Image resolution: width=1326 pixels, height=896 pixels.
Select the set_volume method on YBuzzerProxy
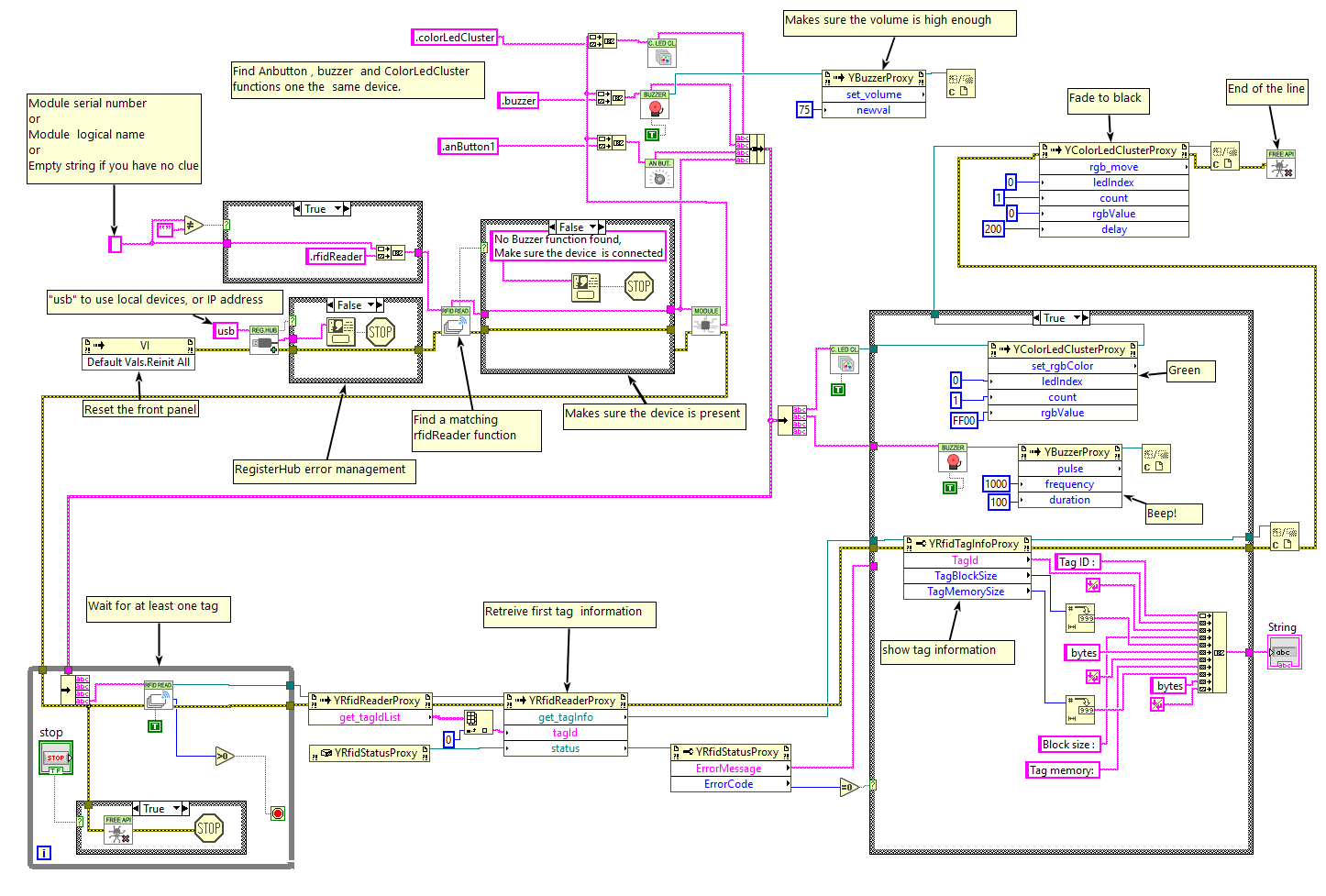pos(873,94)
